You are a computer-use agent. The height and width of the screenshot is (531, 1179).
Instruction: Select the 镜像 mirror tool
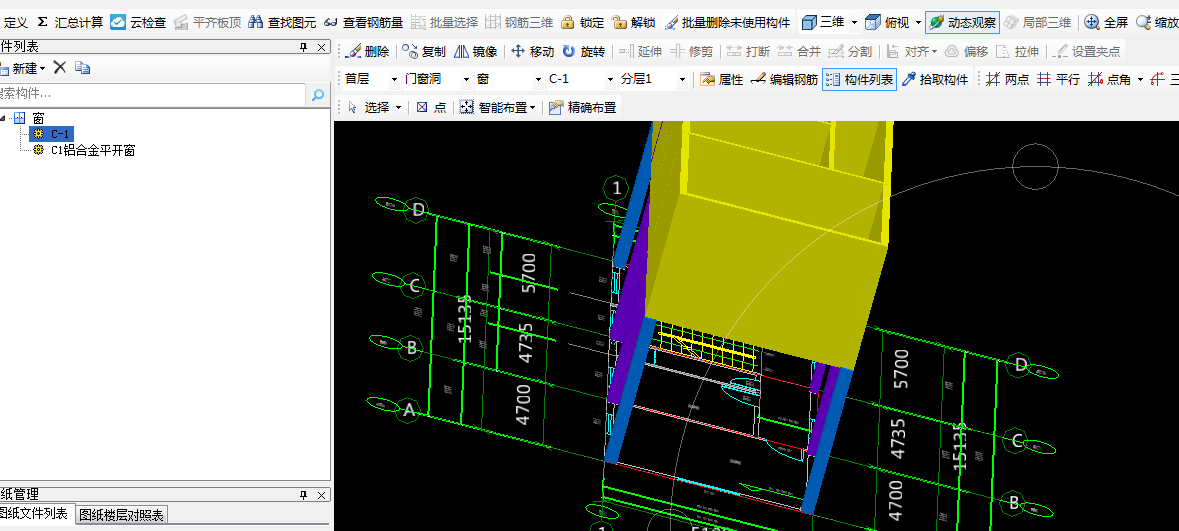pyautogui.click(x=476, y=52)
